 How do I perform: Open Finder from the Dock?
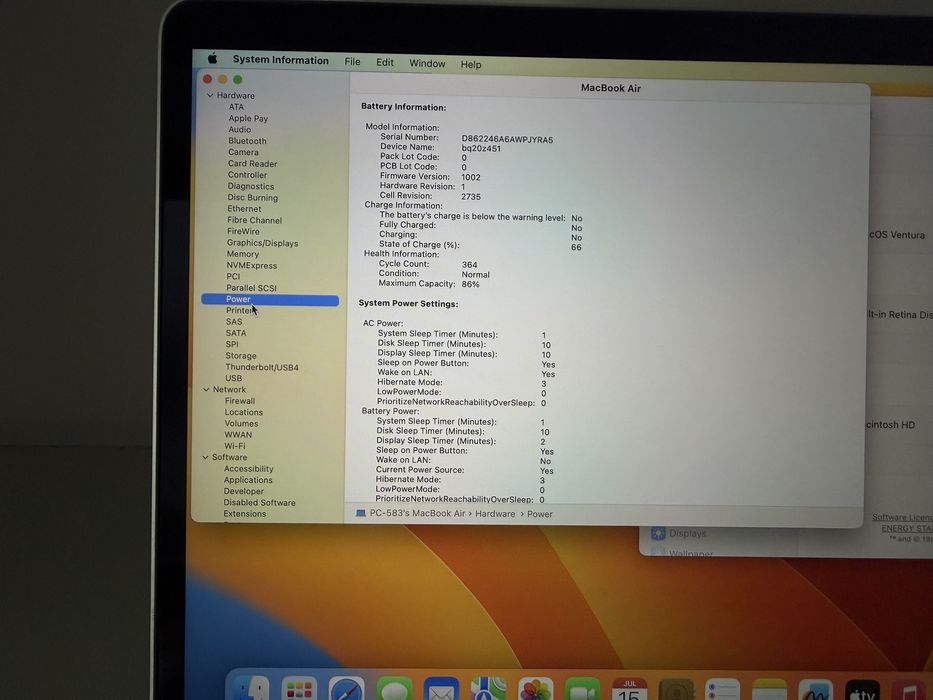coord(251,688)
